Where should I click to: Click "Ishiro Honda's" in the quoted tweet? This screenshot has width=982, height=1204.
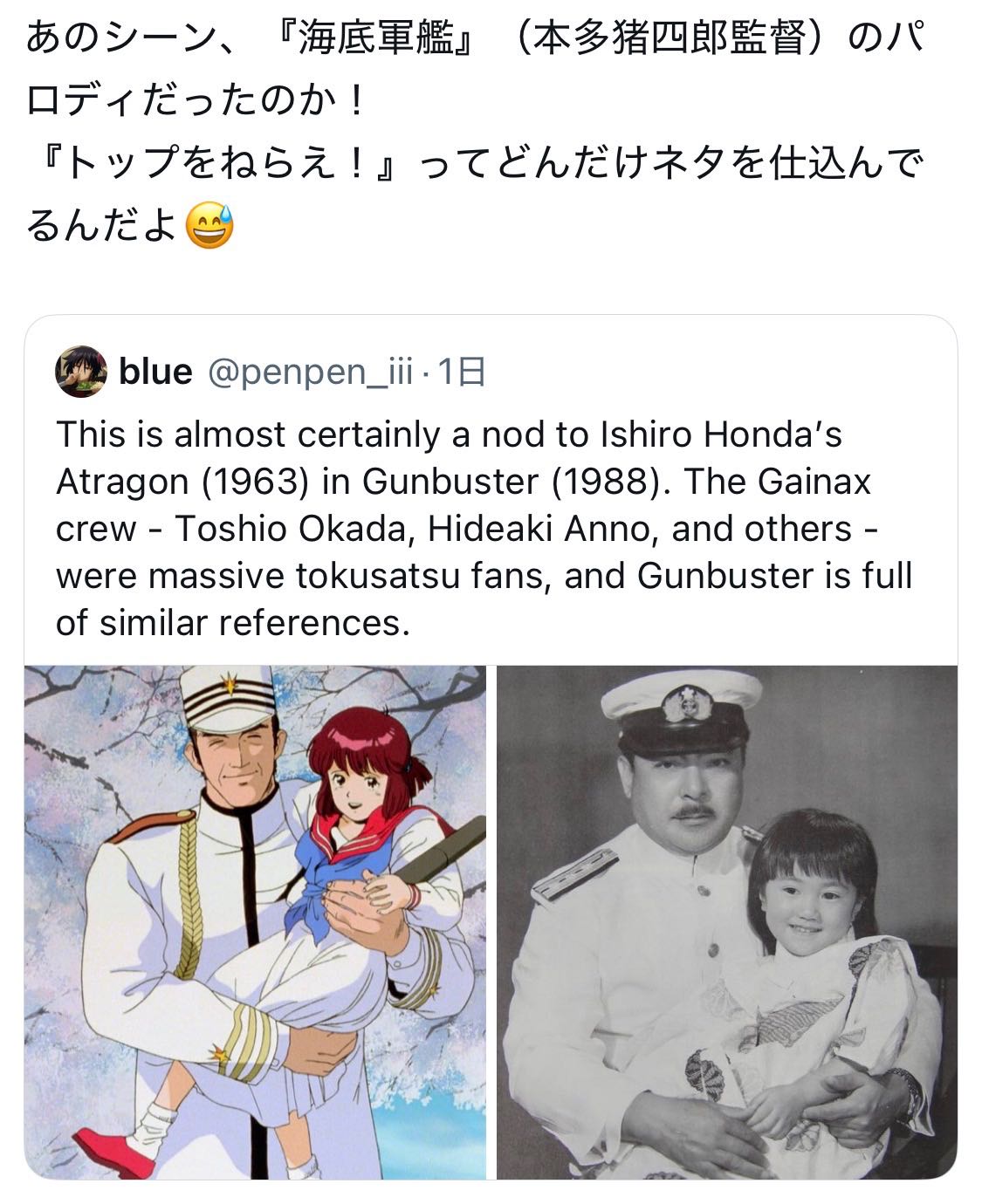click(x=721, y=434)
